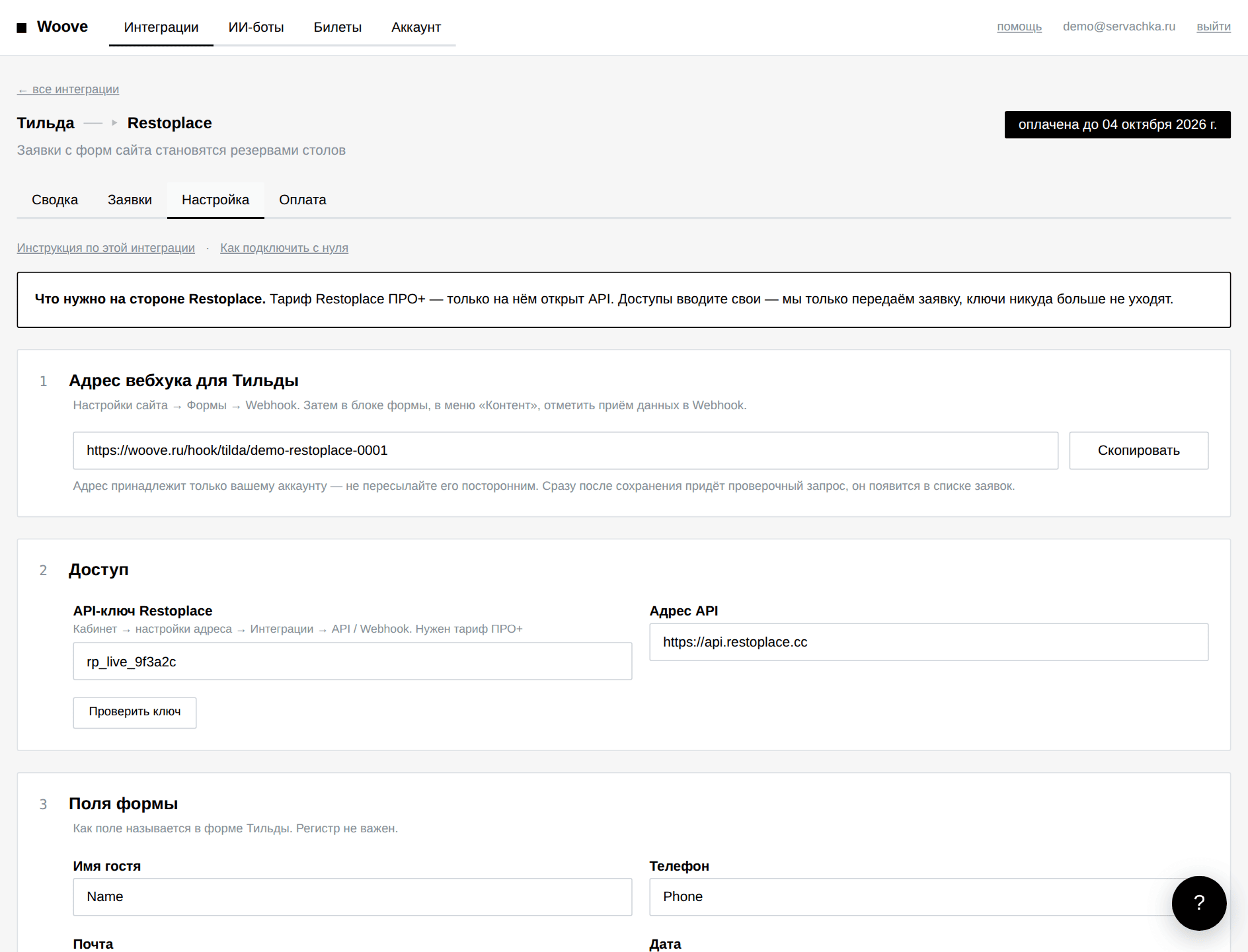Screen dimensions: 1248x952
Task: Click the Woove logo square icon
Action: tap(22, 28)
